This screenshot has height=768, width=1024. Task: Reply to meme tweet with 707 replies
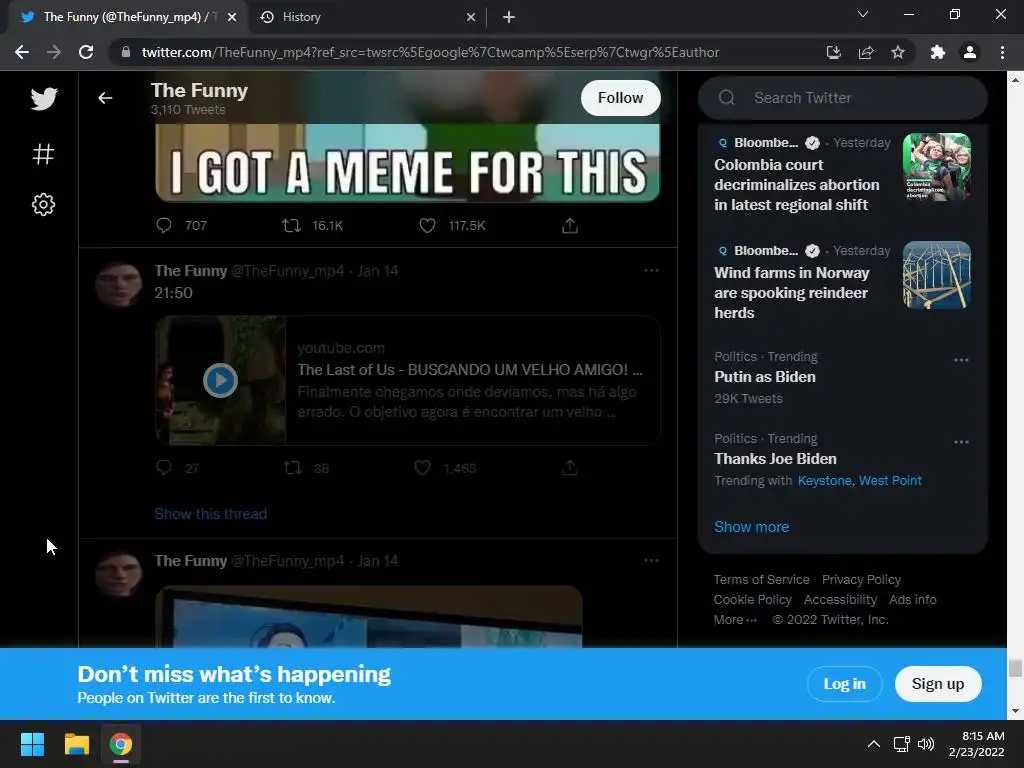point(164,225)
